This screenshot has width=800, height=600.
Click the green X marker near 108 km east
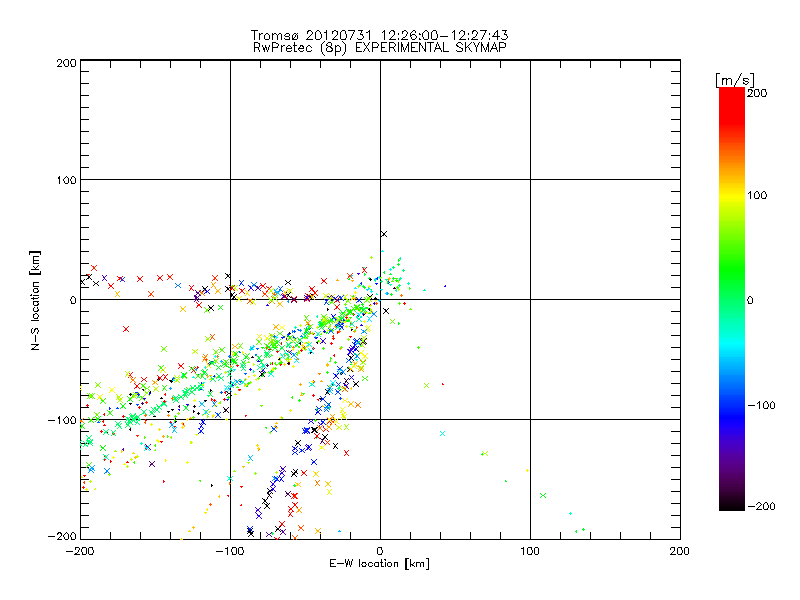tap(543, 495)
